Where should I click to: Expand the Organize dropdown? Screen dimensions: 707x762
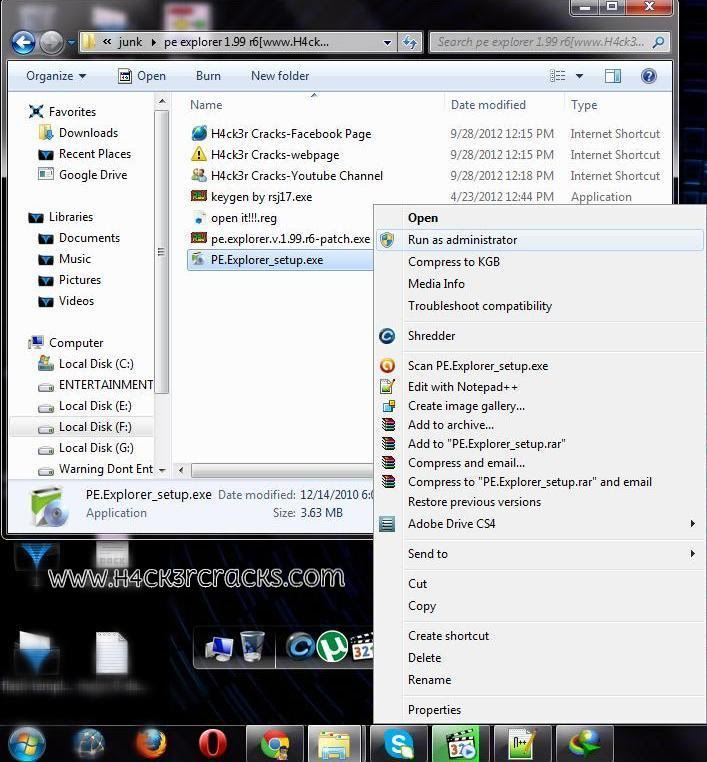click(55, 76)
